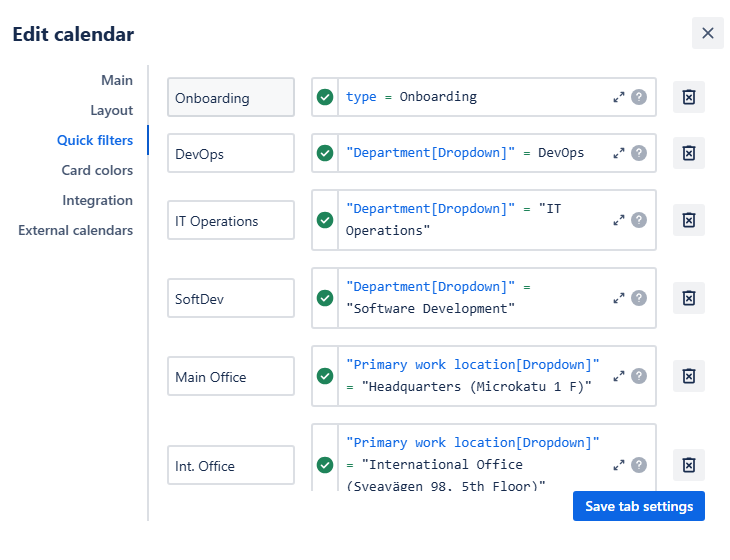Click Save tab settings button

(x=638, y=506)
